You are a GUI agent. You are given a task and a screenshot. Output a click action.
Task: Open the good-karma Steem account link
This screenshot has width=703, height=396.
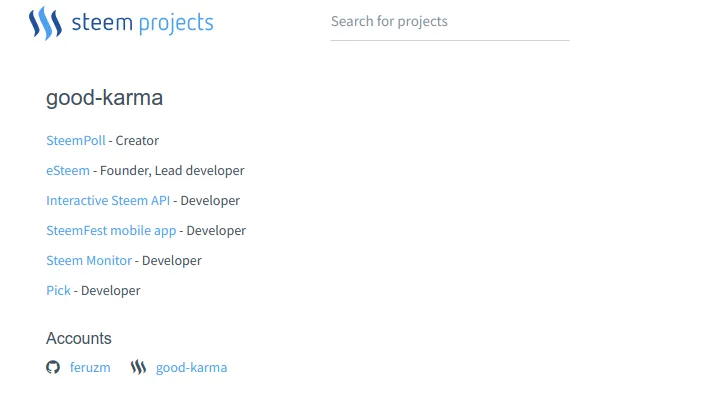[191, 368]
